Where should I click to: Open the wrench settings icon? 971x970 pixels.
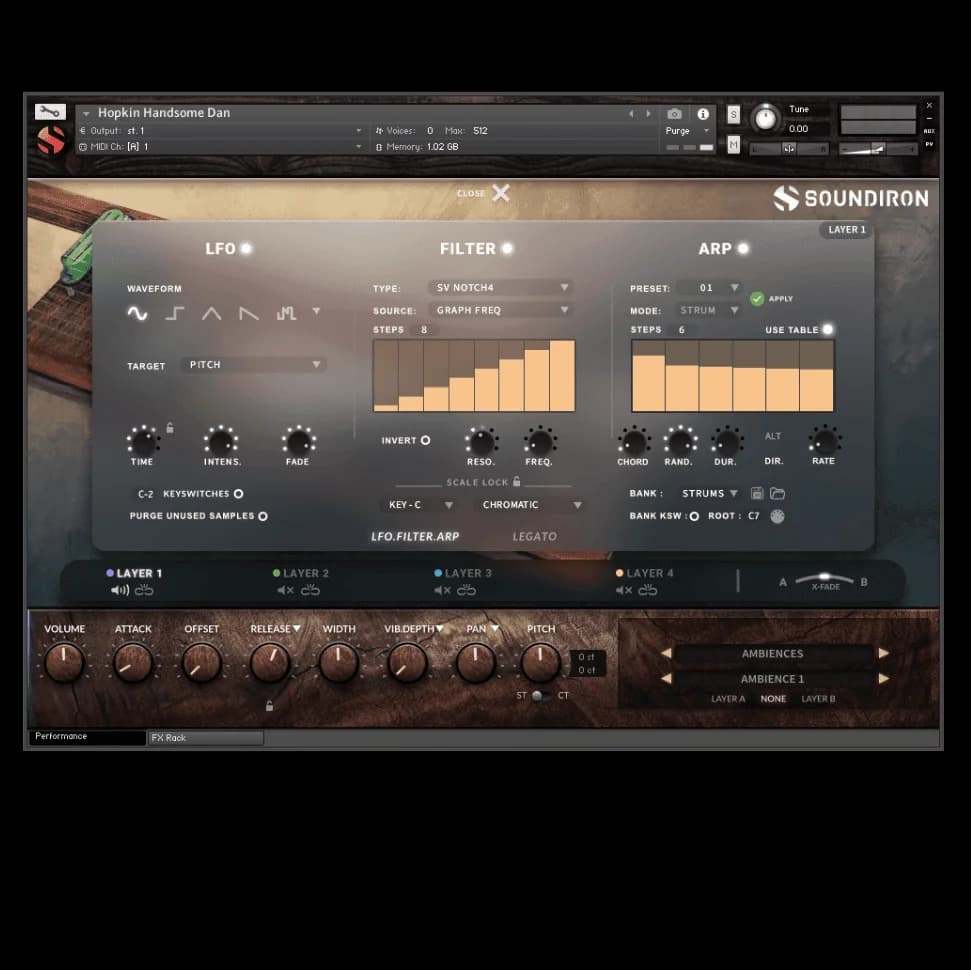click(50, 112)
